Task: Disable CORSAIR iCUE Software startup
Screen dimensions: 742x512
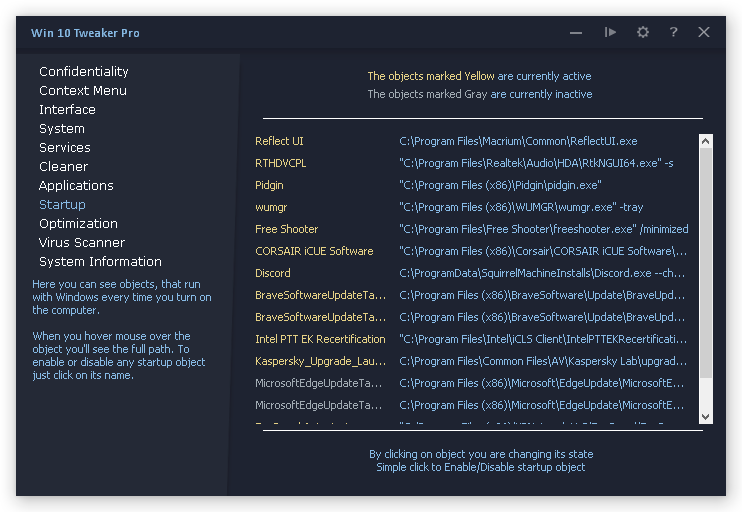Action: (314, 251)
